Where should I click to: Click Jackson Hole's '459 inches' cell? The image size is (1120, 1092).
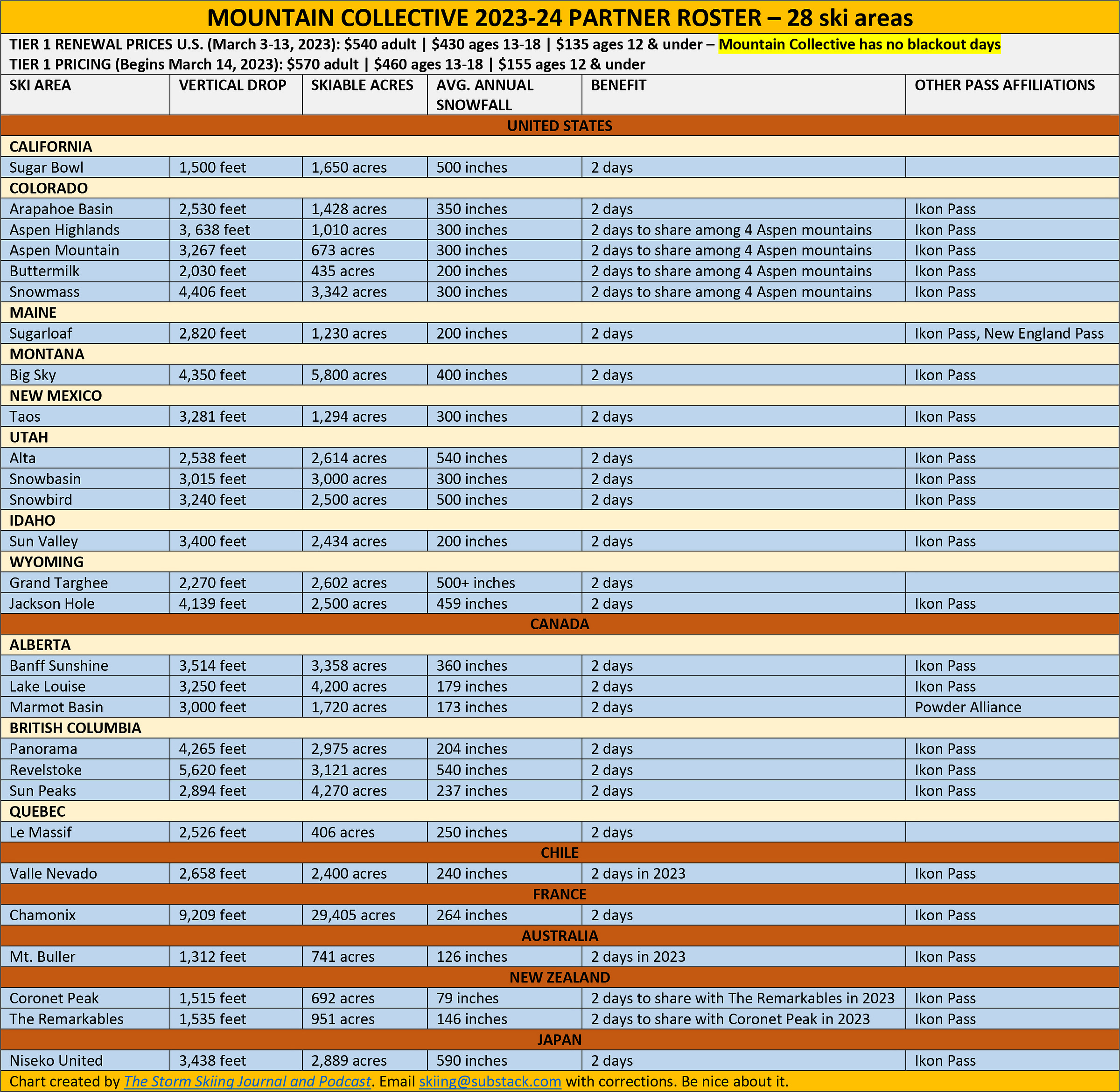pyautogui.click(x=505, y=603)
